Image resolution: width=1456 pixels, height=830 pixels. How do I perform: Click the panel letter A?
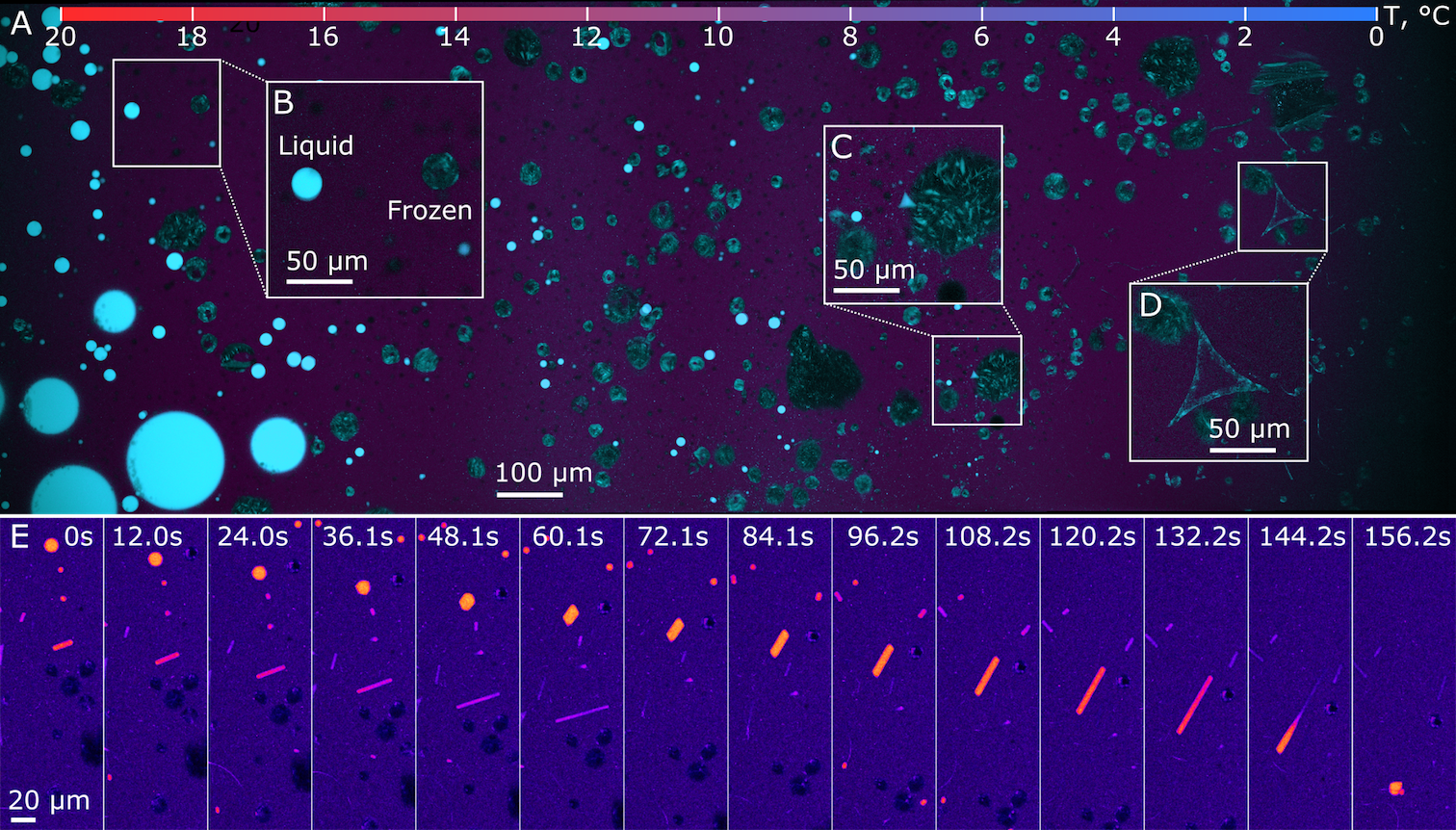click(x=20, y=24)
